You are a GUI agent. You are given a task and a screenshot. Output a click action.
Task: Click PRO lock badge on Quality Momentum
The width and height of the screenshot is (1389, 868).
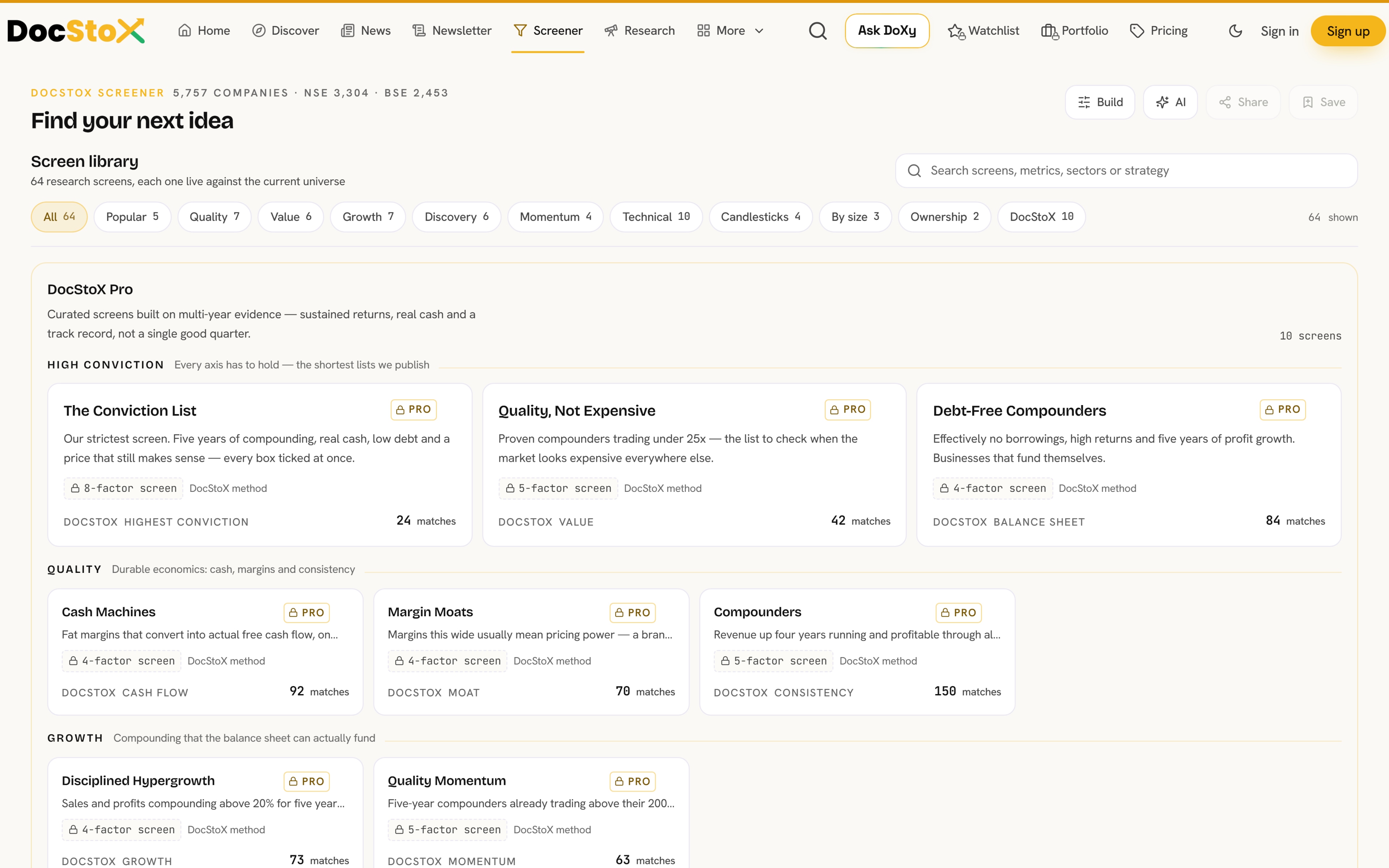633,781
